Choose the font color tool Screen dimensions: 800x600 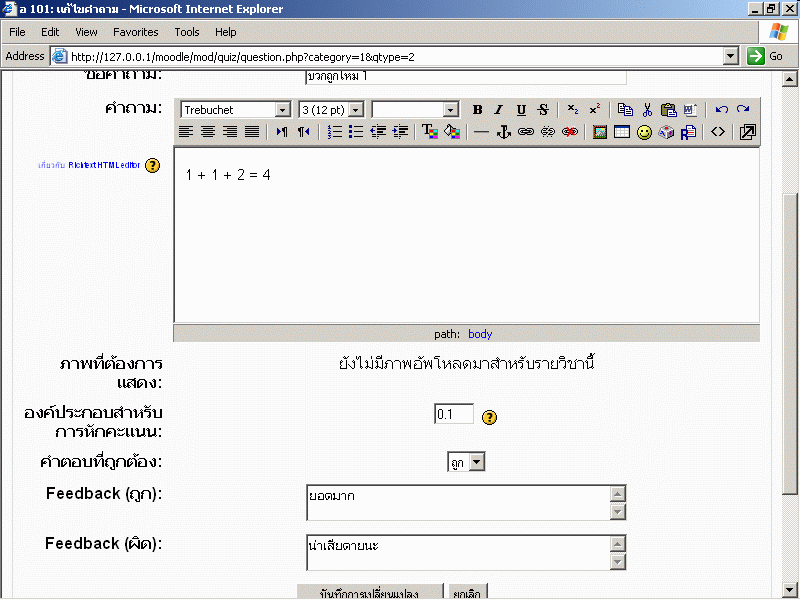[x=430, y=132]
